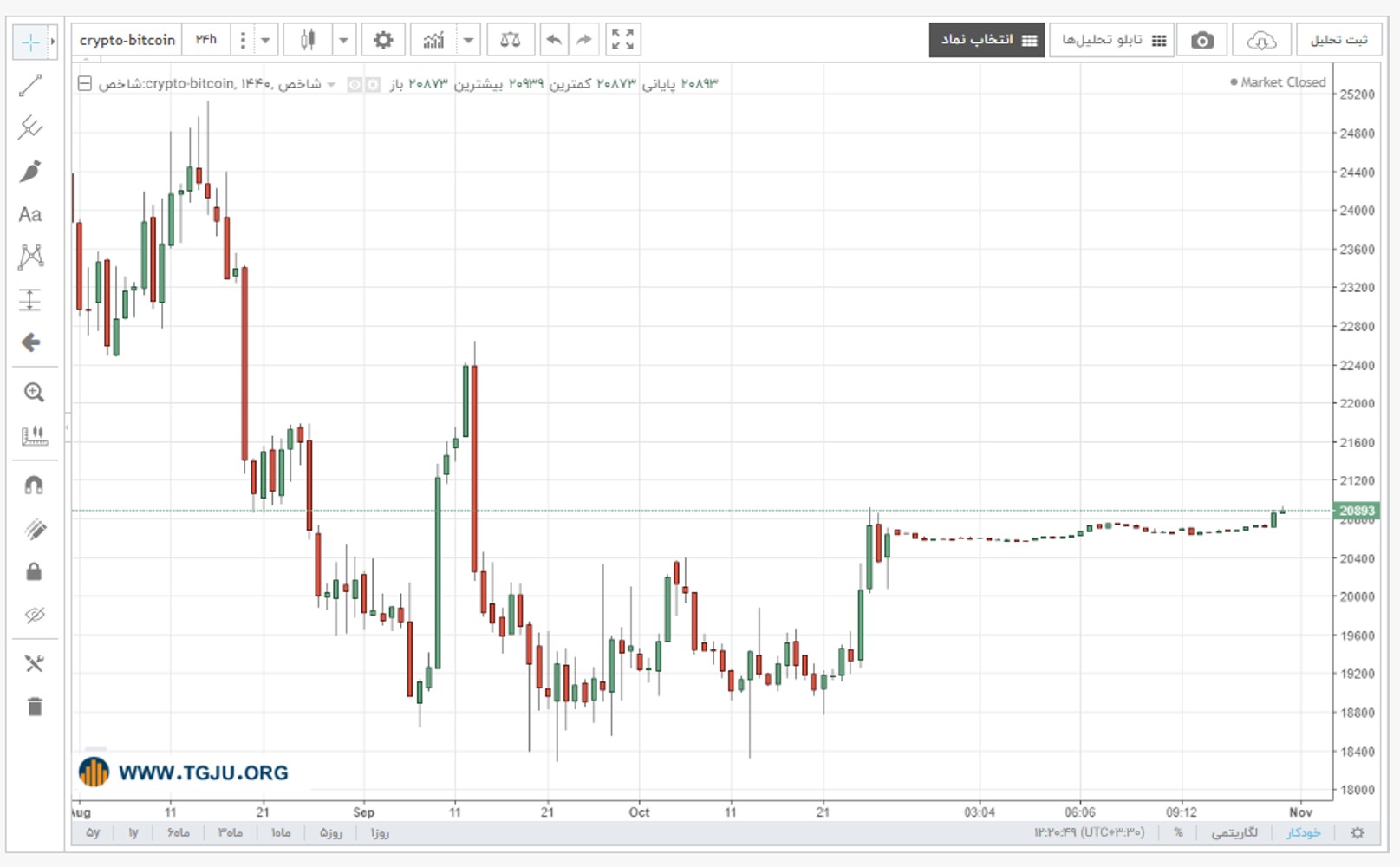Viewport: 1400px width, 867px height.
Task: Take a chart snapshot with camera icon
Action: coord(1202,41)
